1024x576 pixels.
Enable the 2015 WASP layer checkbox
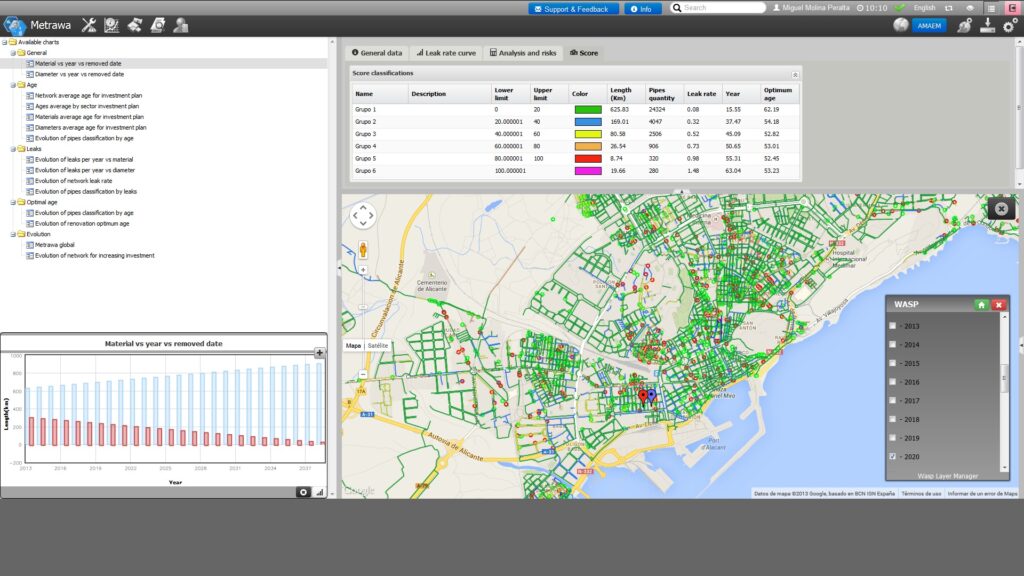(x=893, y=363)
